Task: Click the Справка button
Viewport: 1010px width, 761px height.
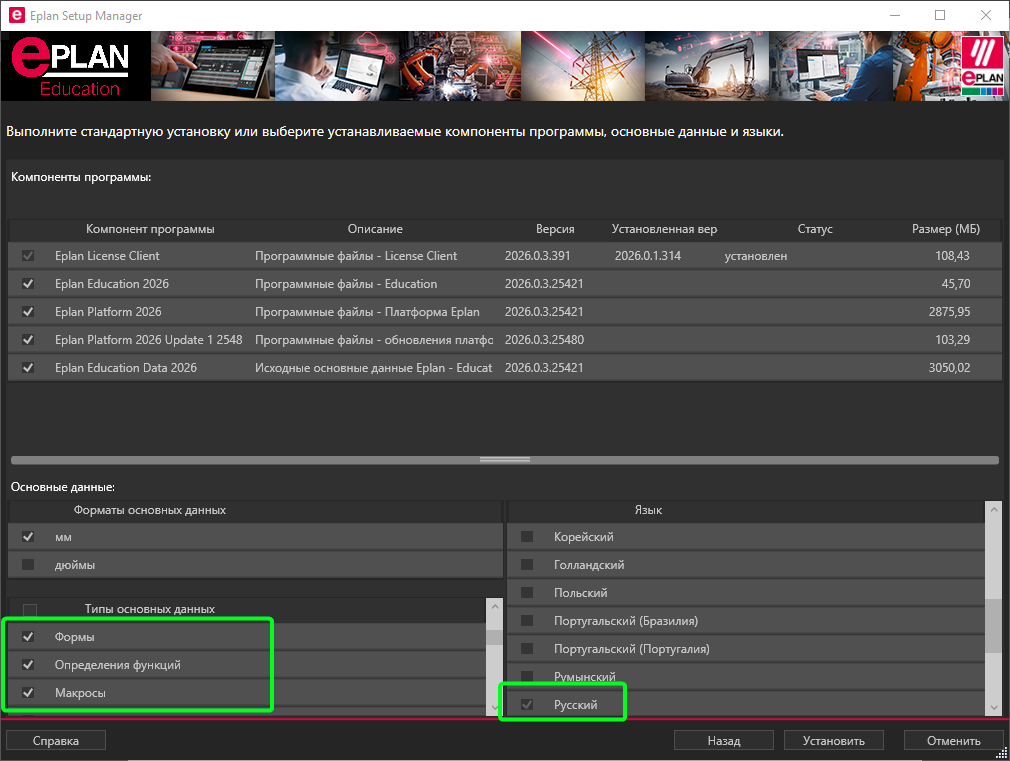Action: click(56, 740)
